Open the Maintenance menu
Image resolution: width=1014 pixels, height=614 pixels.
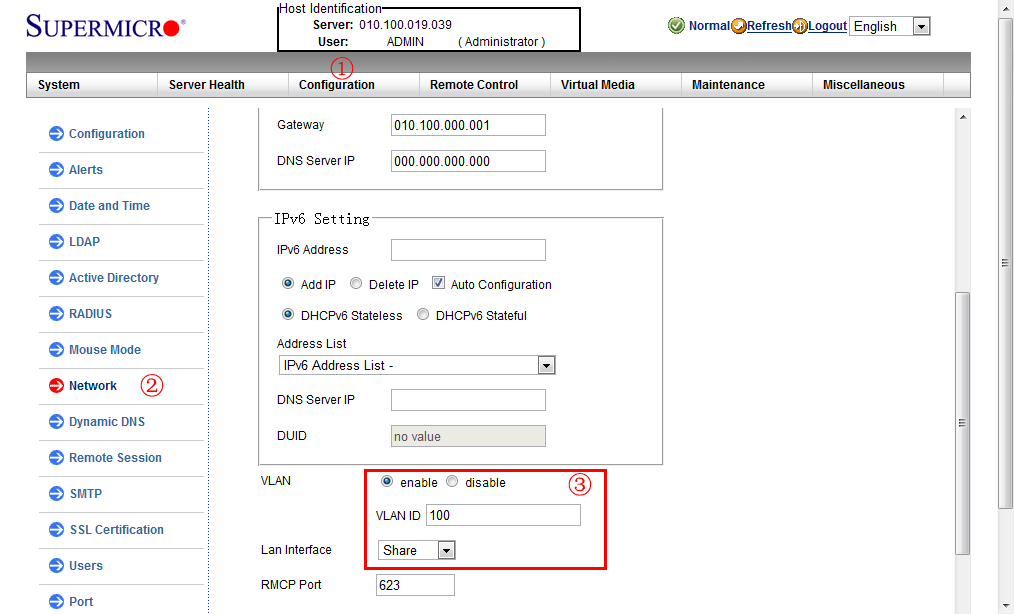pos(728,85)
